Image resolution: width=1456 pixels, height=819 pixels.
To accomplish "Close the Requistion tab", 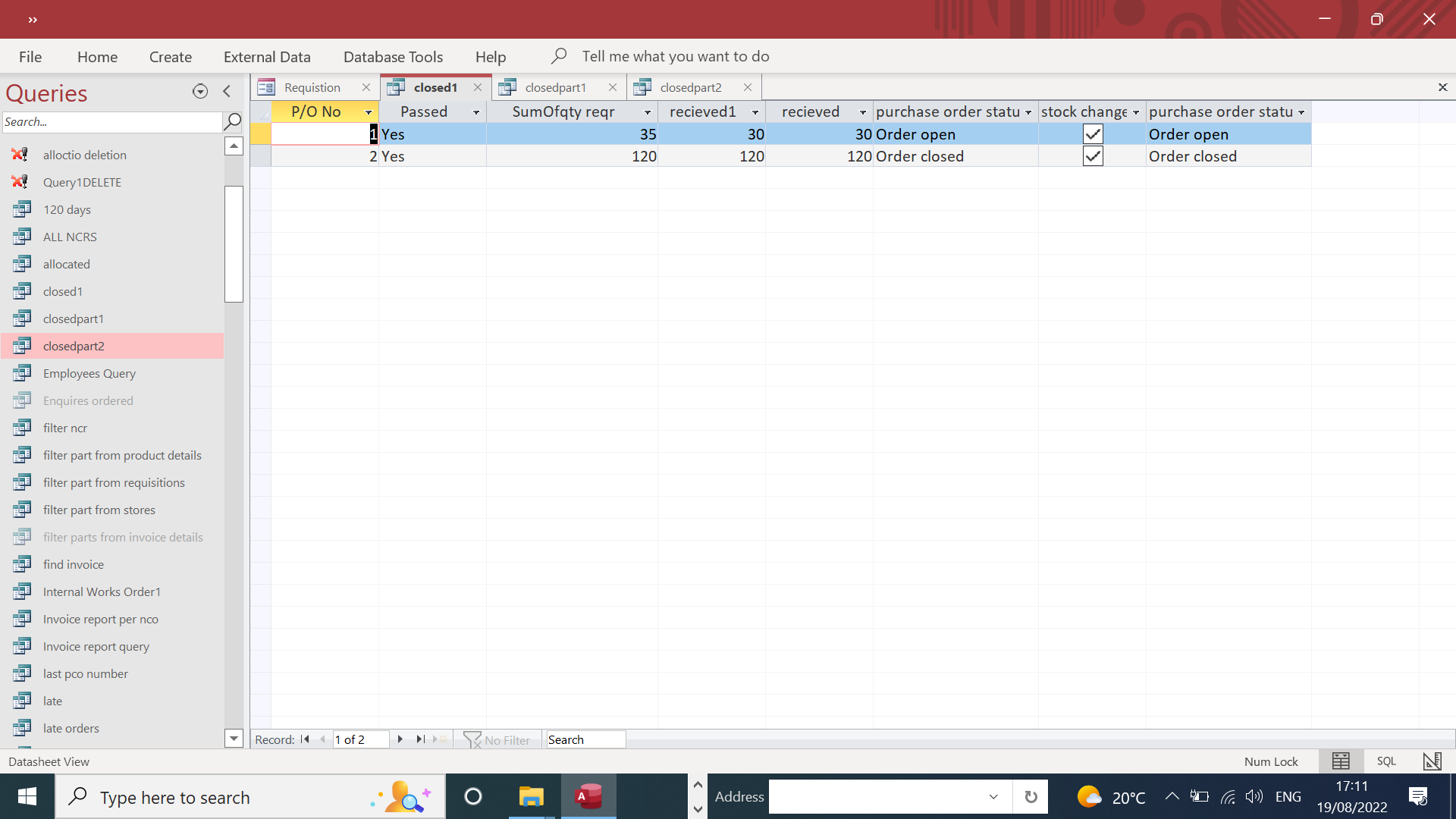I will pos(366,87).
